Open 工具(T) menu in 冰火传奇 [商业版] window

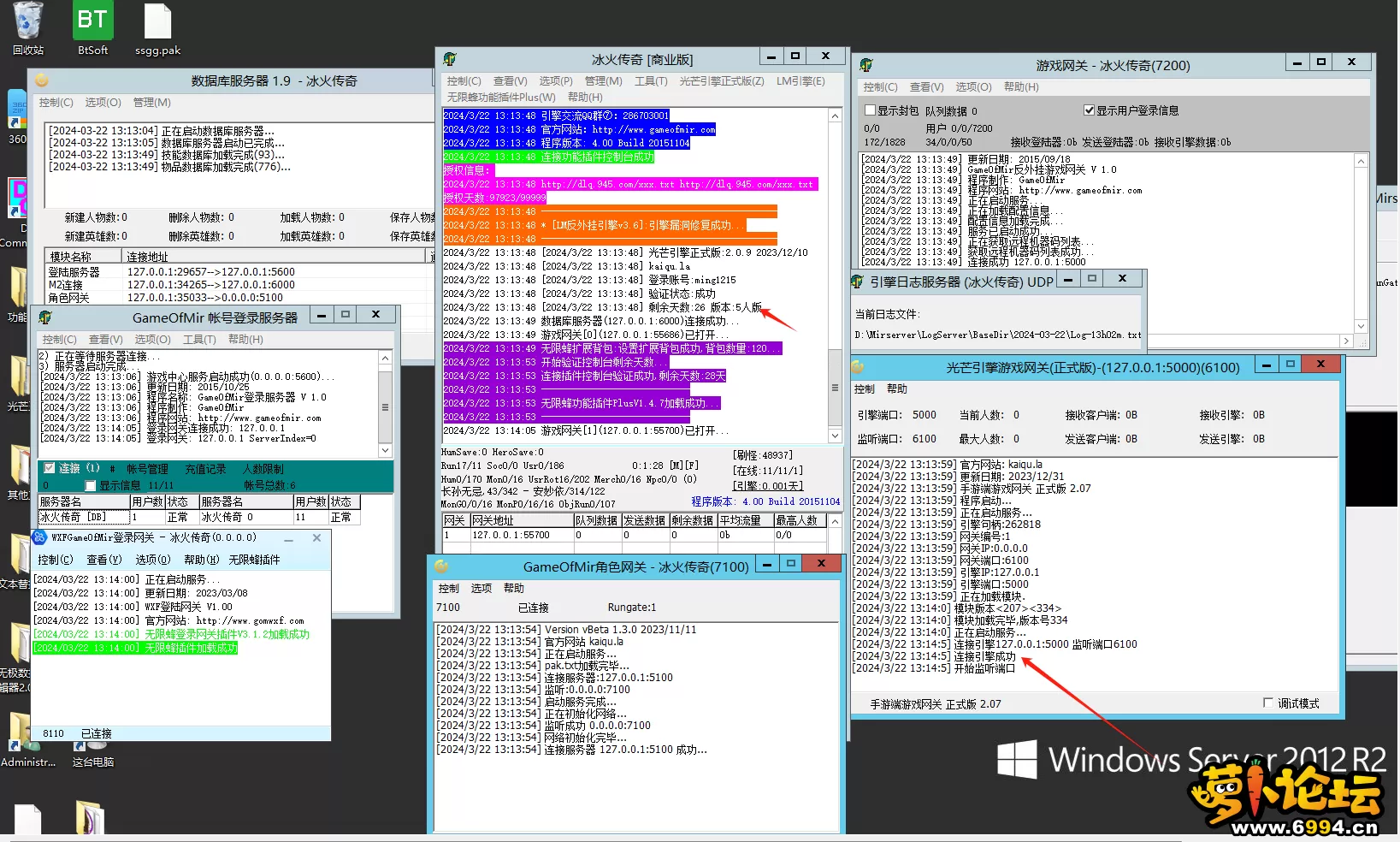click(651, 81)
